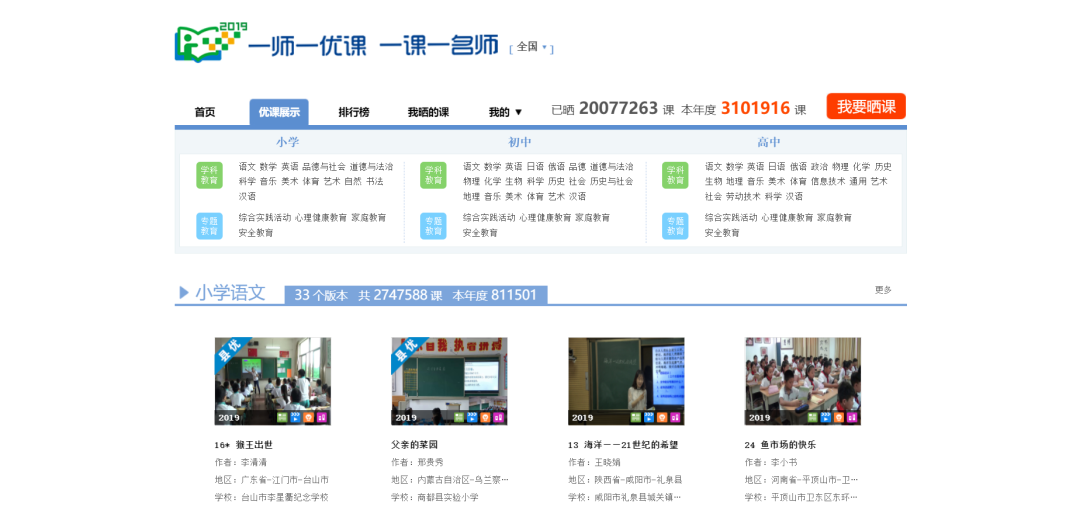
Task: Click the triangle beside 小学语文 heading
Action: (184, 293)
